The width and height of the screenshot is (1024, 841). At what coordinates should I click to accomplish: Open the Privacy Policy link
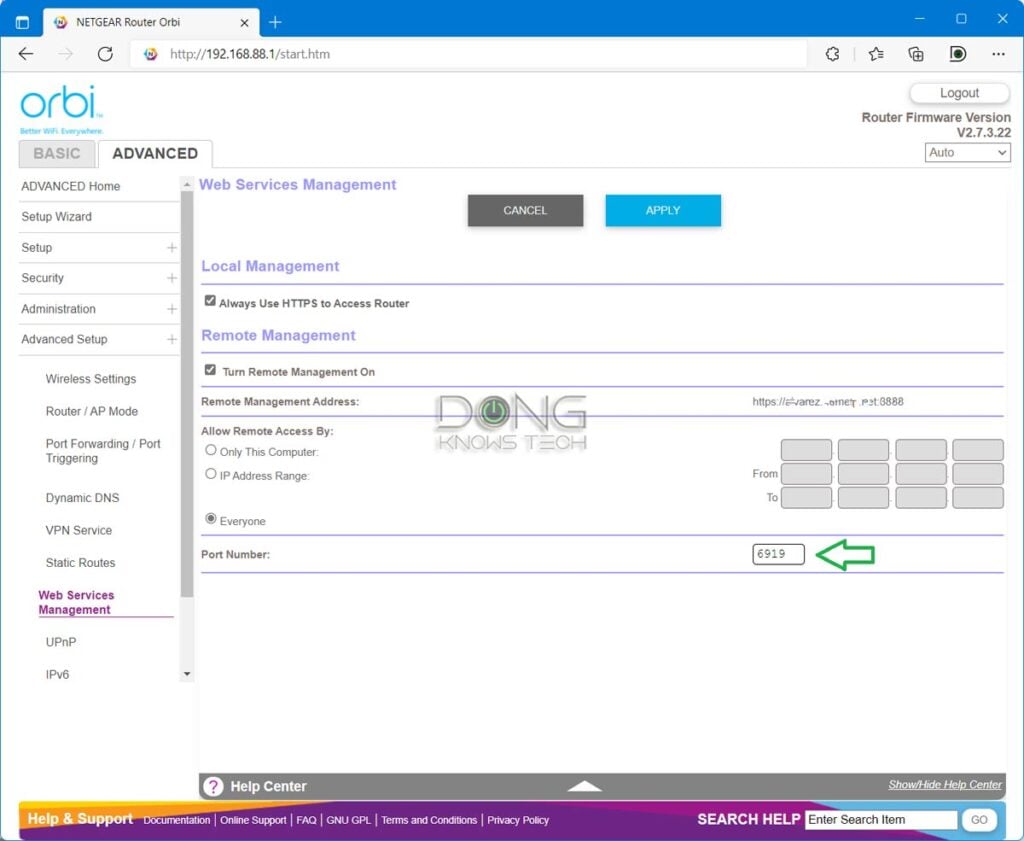[x=518, y=820]
